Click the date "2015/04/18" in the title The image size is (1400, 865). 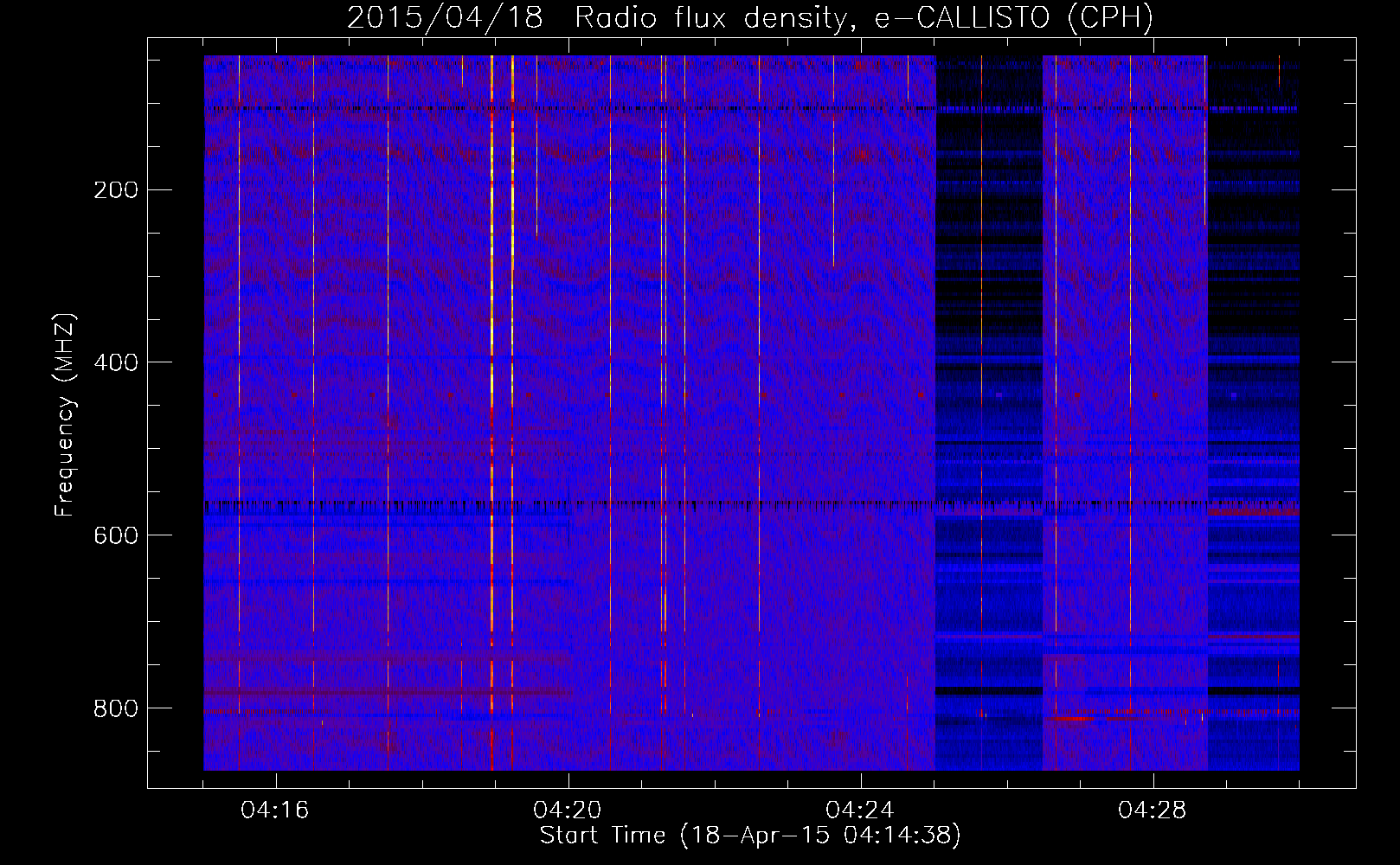pos(445,18)
